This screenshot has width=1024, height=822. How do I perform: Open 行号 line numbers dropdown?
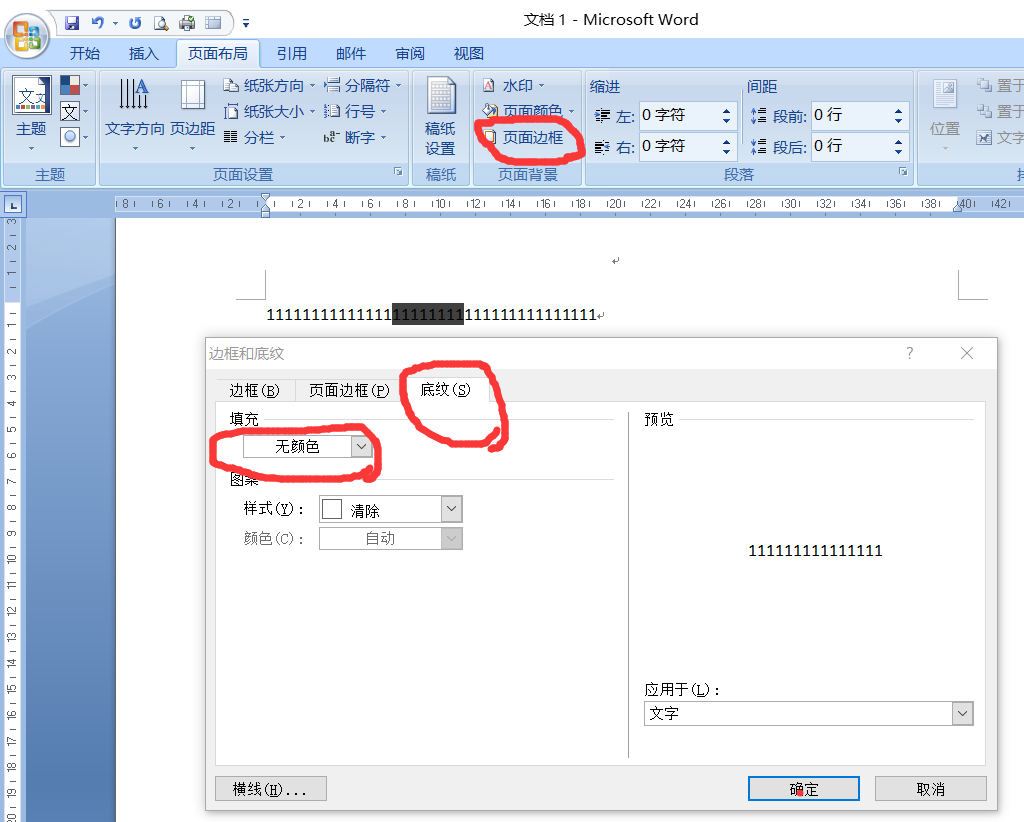355,112
